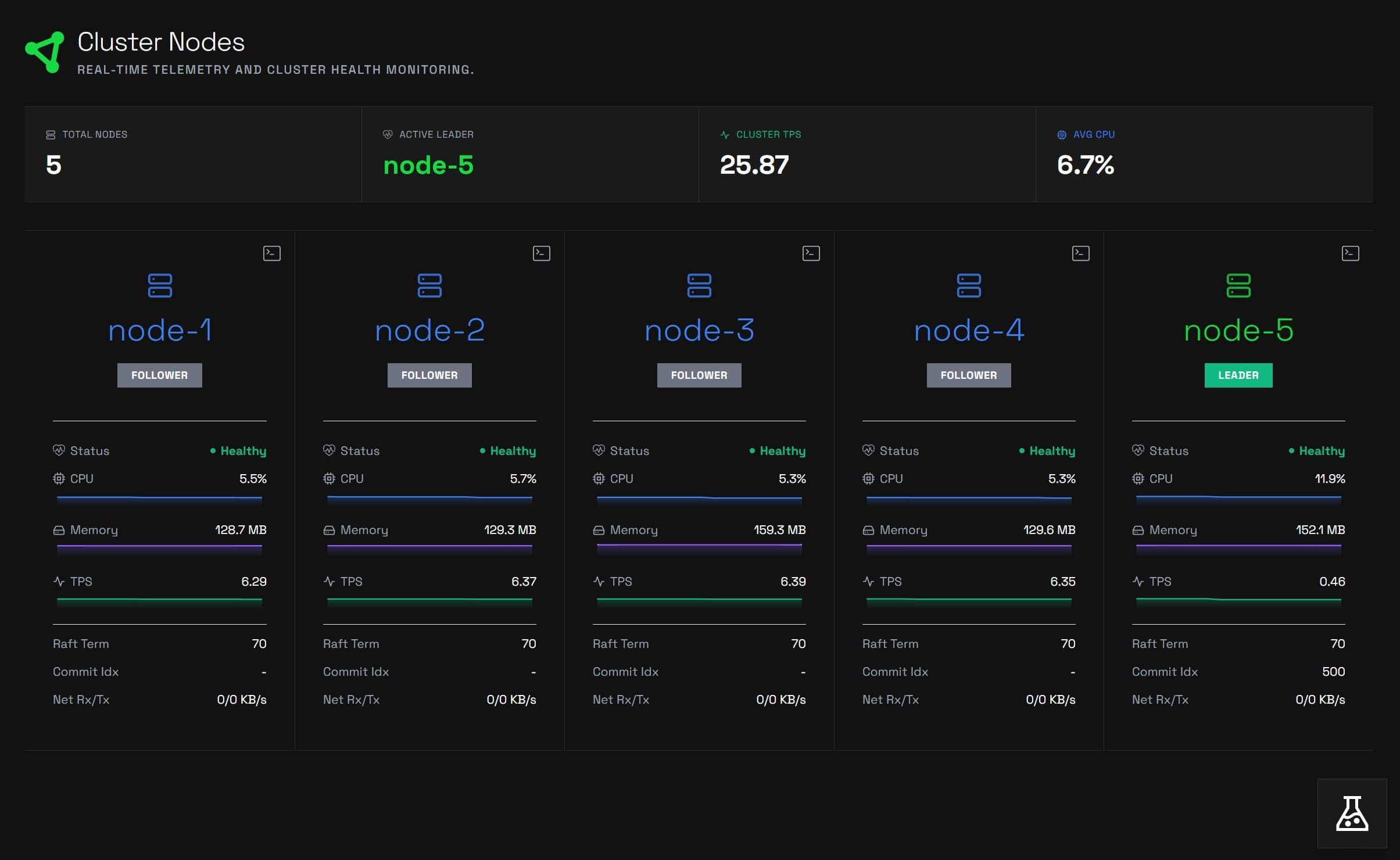Viewport: 1400px width, 860px height.
Task: Click node-2 TPS value 6.37
Action: 524,582
